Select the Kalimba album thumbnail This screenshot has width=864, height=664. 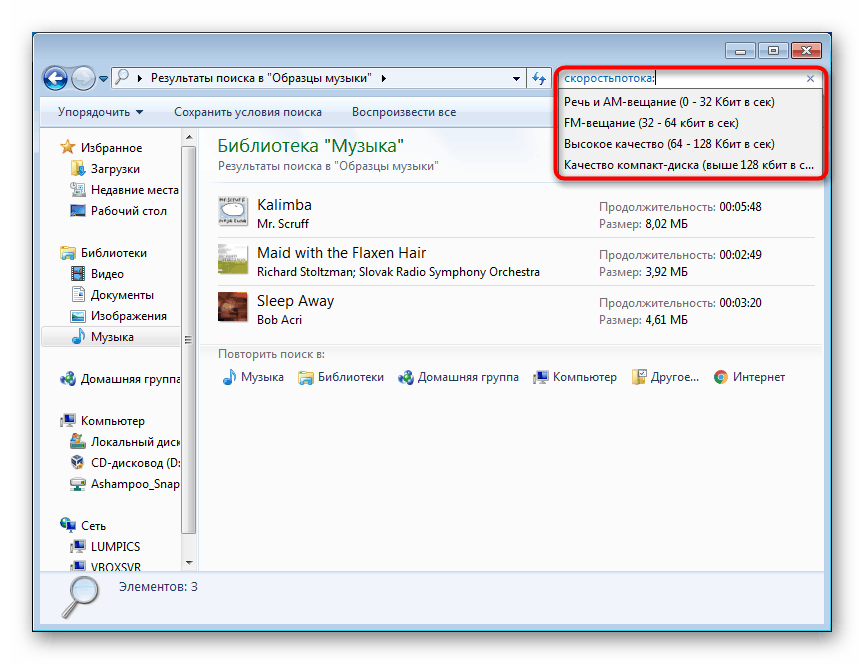pyautogui.click(x=233, y=211)
